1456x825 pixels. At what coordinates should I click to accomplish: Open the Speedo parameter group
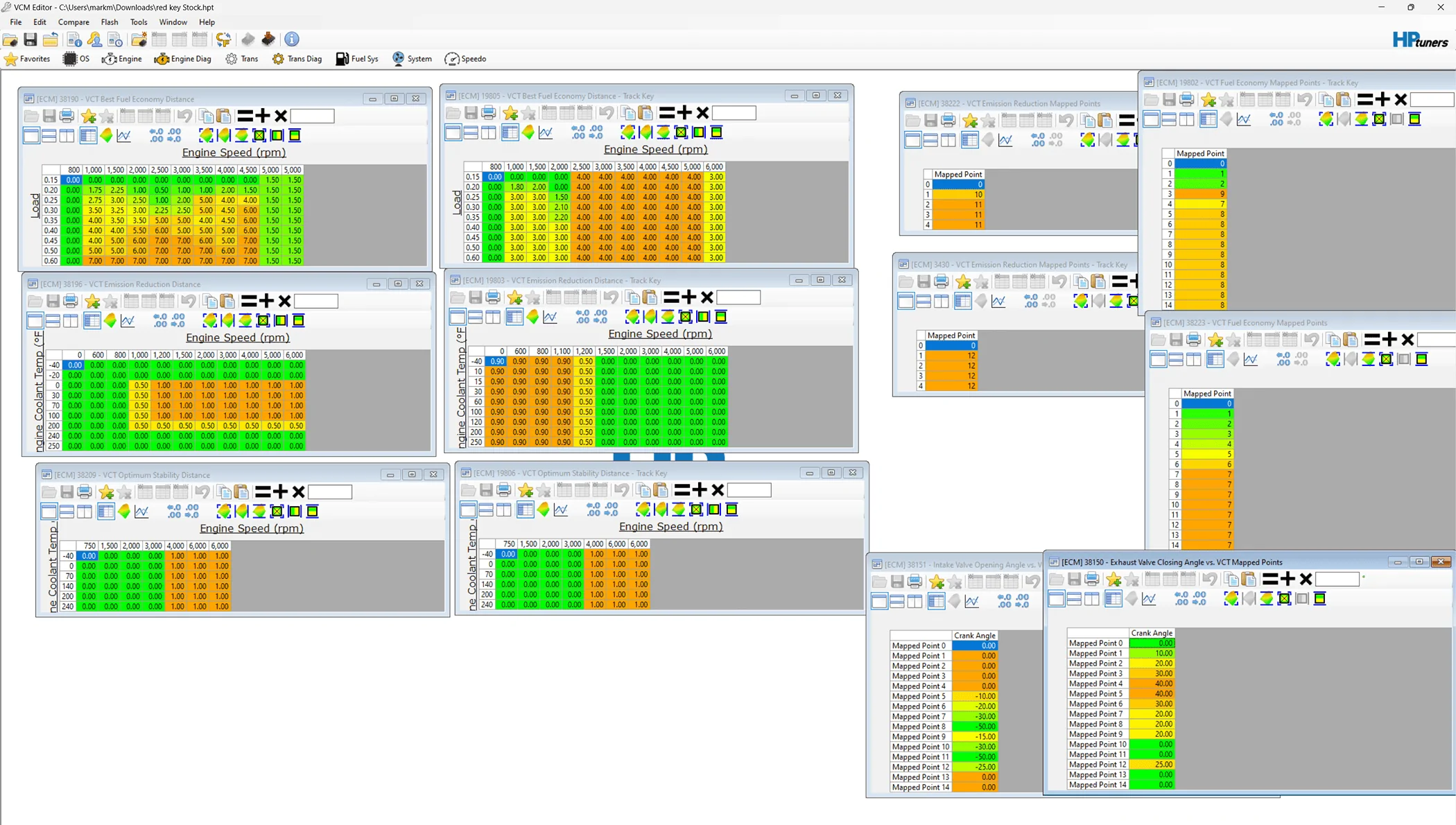(x=465, y=59)
